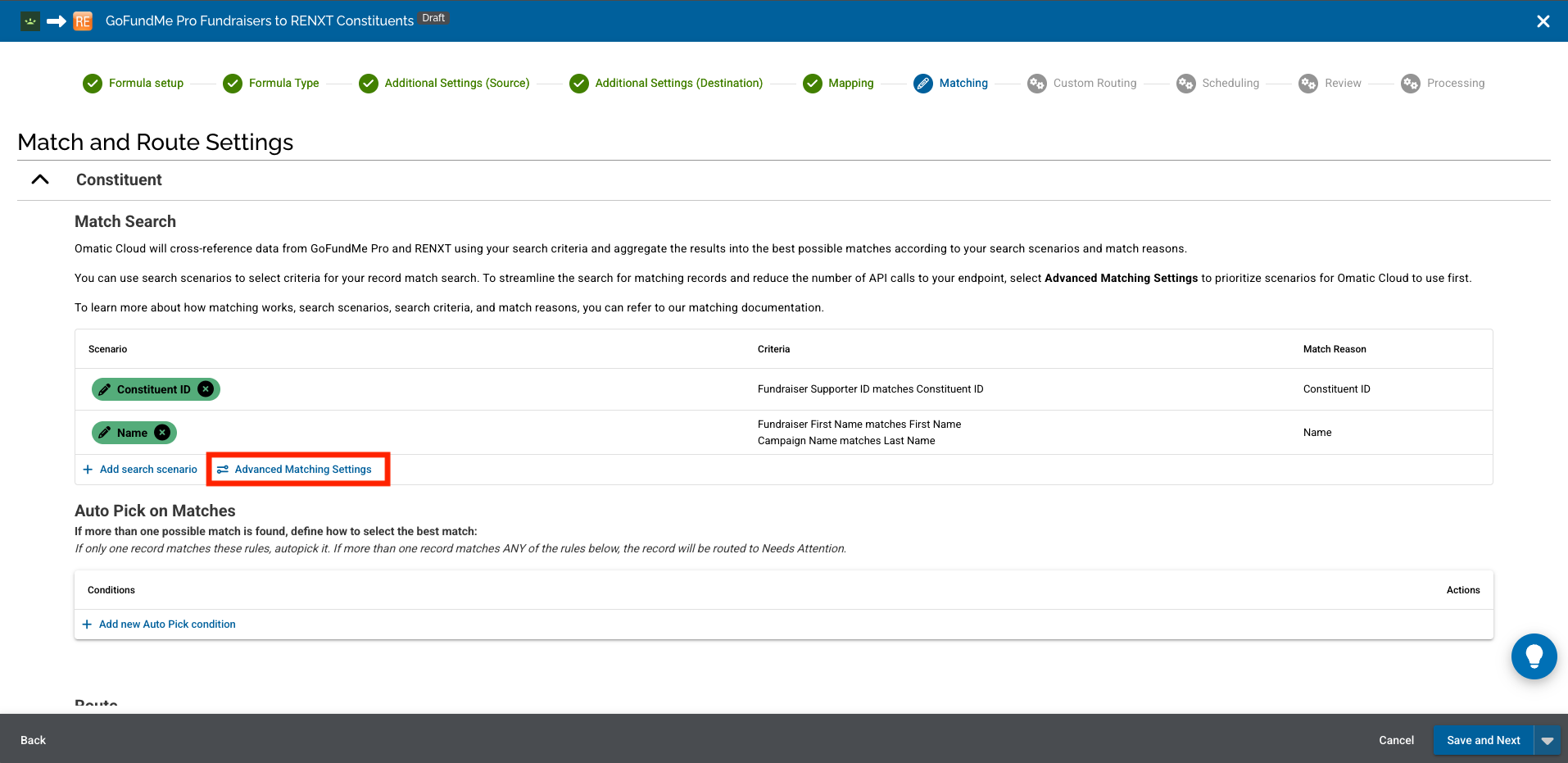Click Add new Auto Pick condition
1568x763 pixels.
[x=159, y=624]
